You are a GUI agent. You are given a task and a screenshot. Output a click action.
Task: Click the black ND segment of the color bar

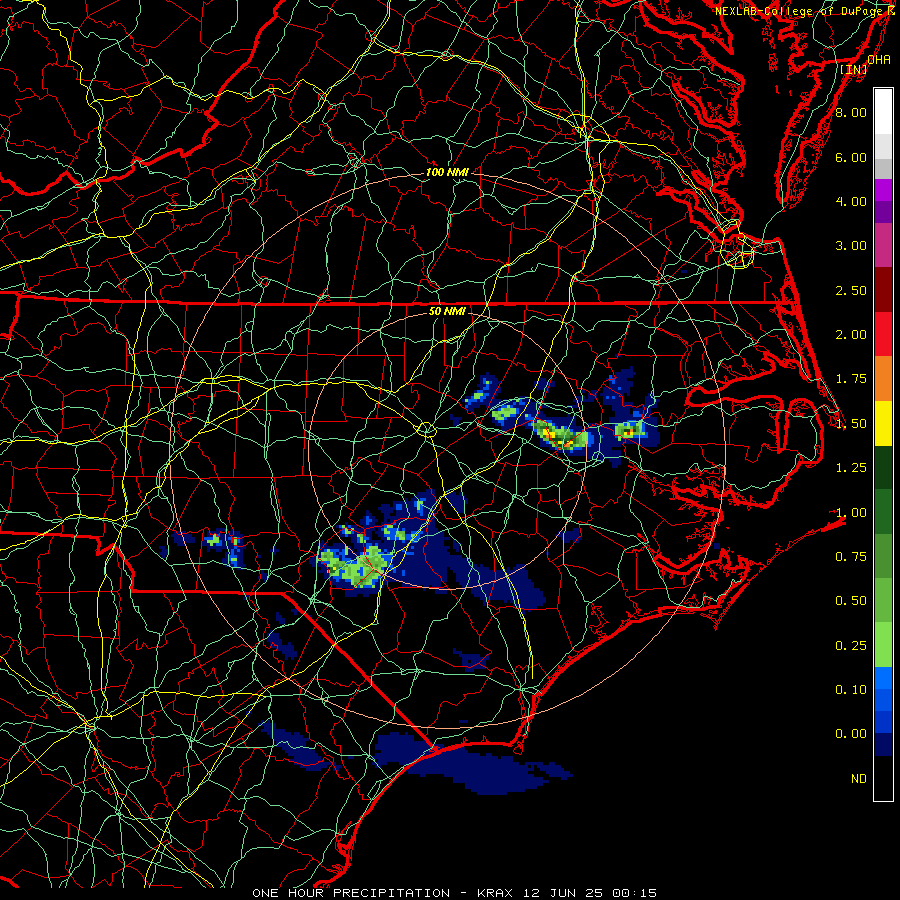point(883,778)
